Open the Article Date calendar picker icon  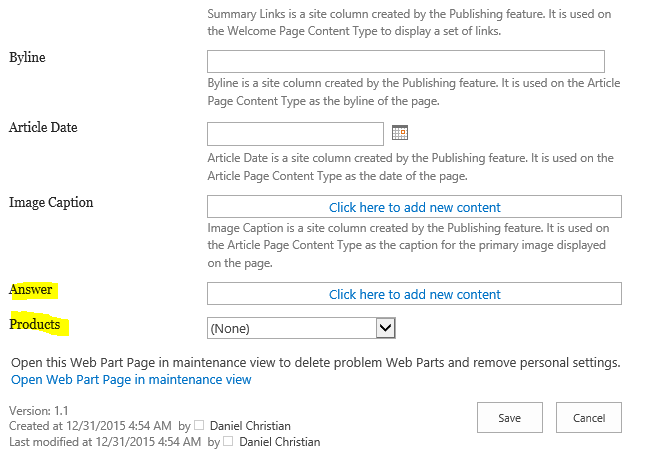click(x=400, y=133)
